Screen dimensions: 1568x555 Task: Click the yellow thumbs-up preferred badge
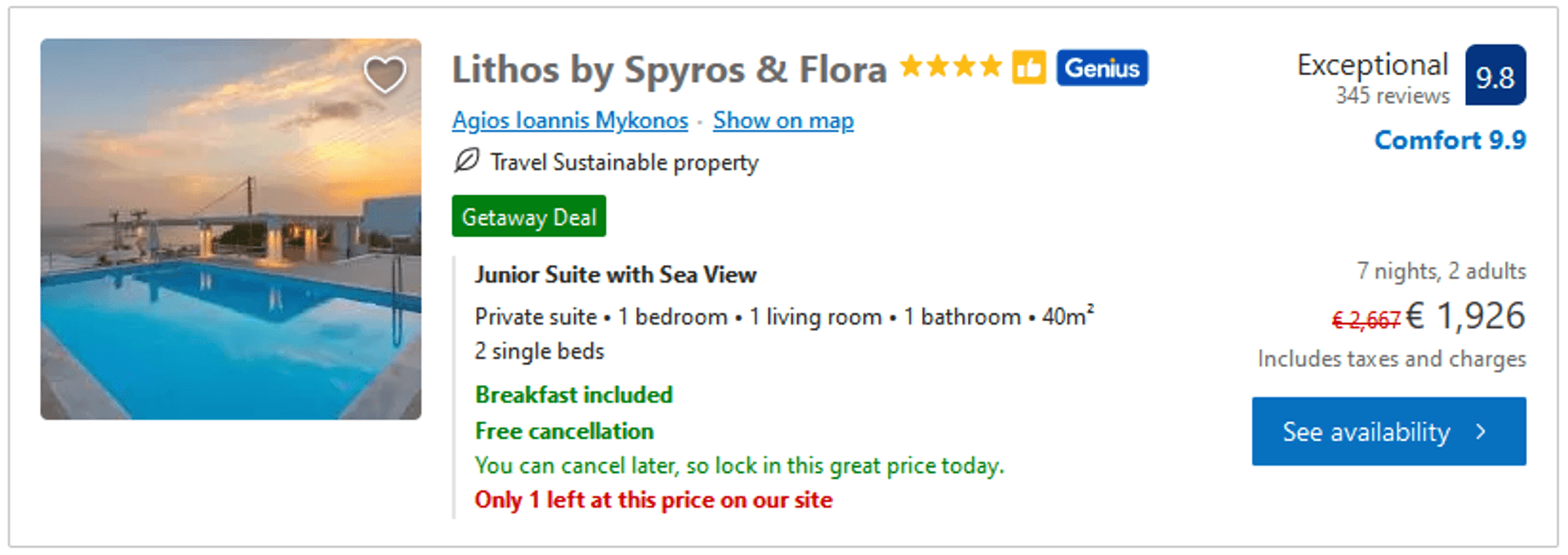point(1028,67)
